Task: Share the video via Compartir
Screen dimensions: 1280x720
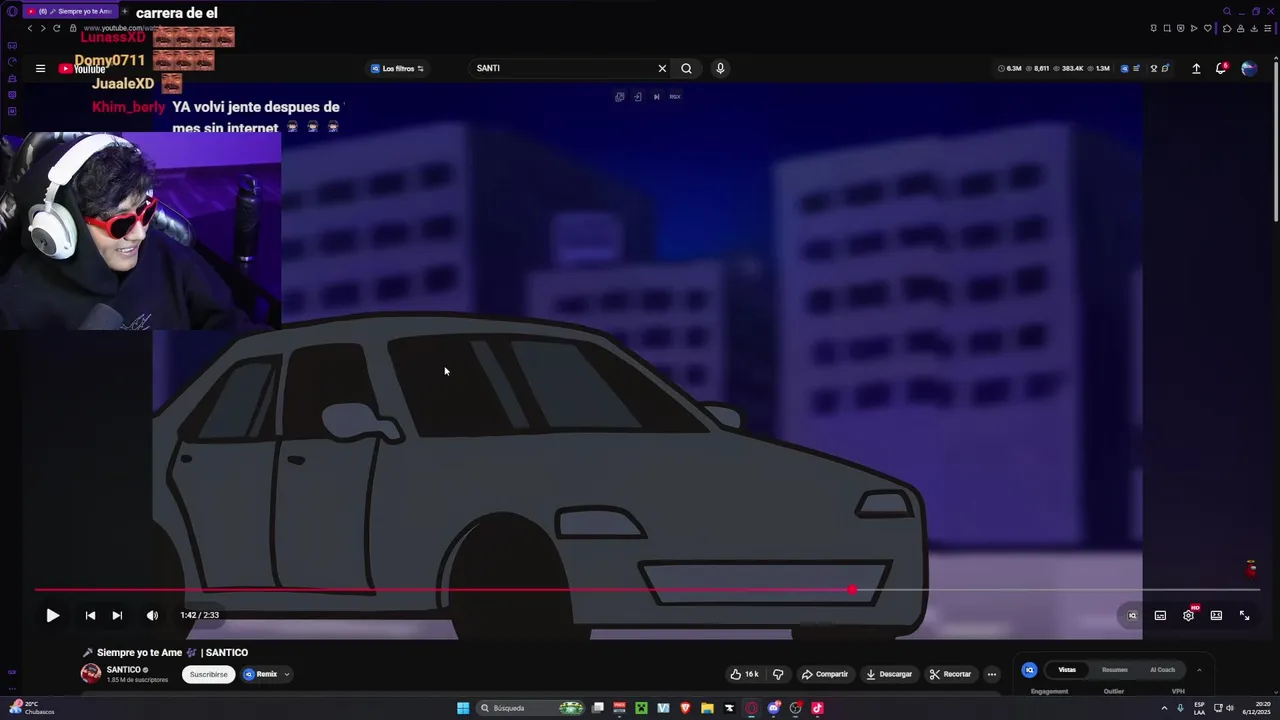Action: pyautogui.click(x=825, y=674)
